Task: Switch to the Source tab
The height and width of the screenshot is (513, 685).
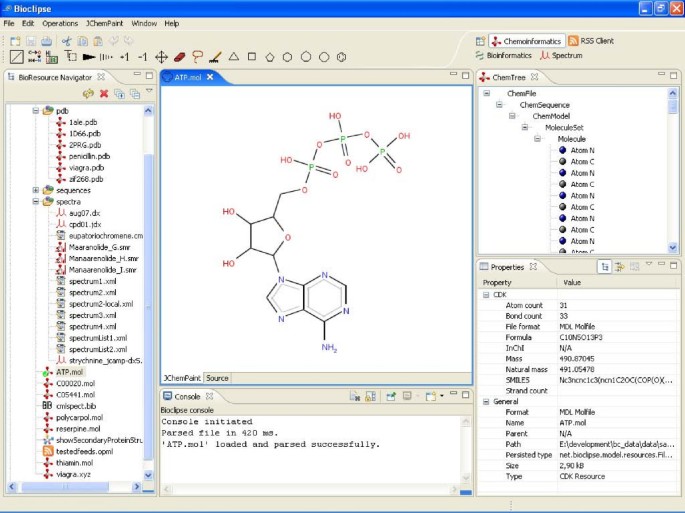Action: 217,378
